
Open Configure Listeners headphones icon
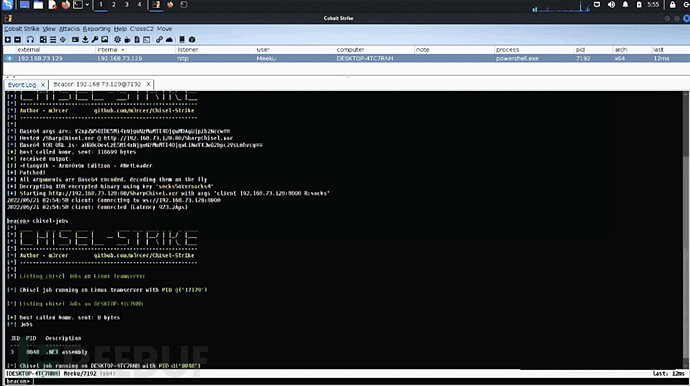pyautogui.click(x=30, y=40)
